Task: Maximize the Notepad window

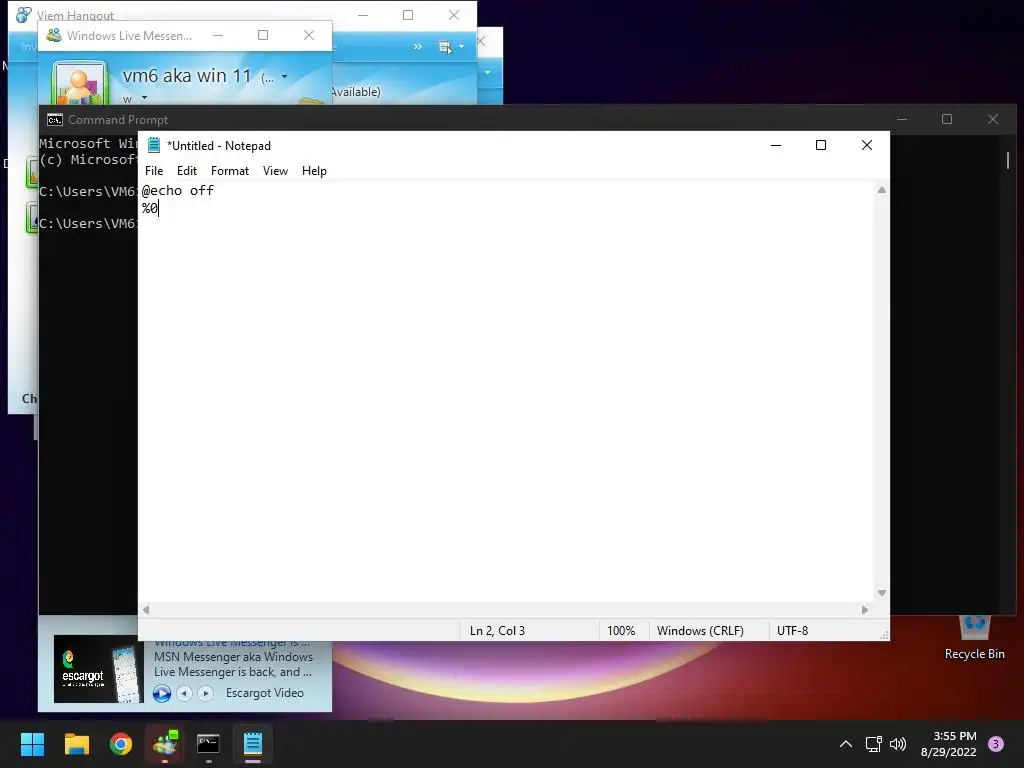Action: 821,145
